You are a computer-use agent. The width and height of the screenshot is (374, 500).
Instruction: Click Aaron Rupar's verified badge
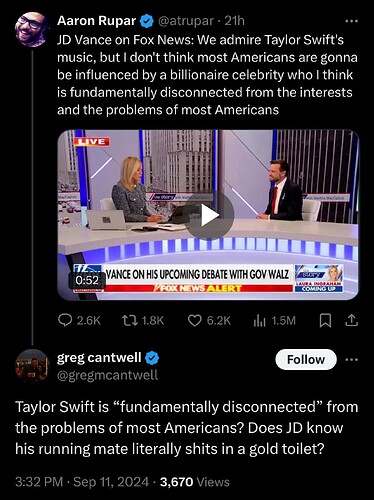pos(146,21)
